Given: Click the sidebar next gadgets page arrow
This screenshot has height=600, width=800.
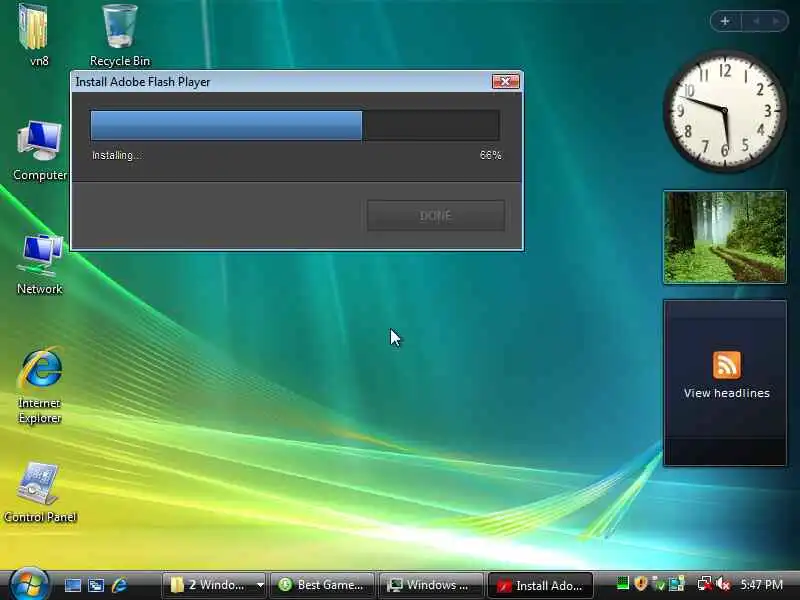Looking at the screenshot, I should click(x=776, y=21).
